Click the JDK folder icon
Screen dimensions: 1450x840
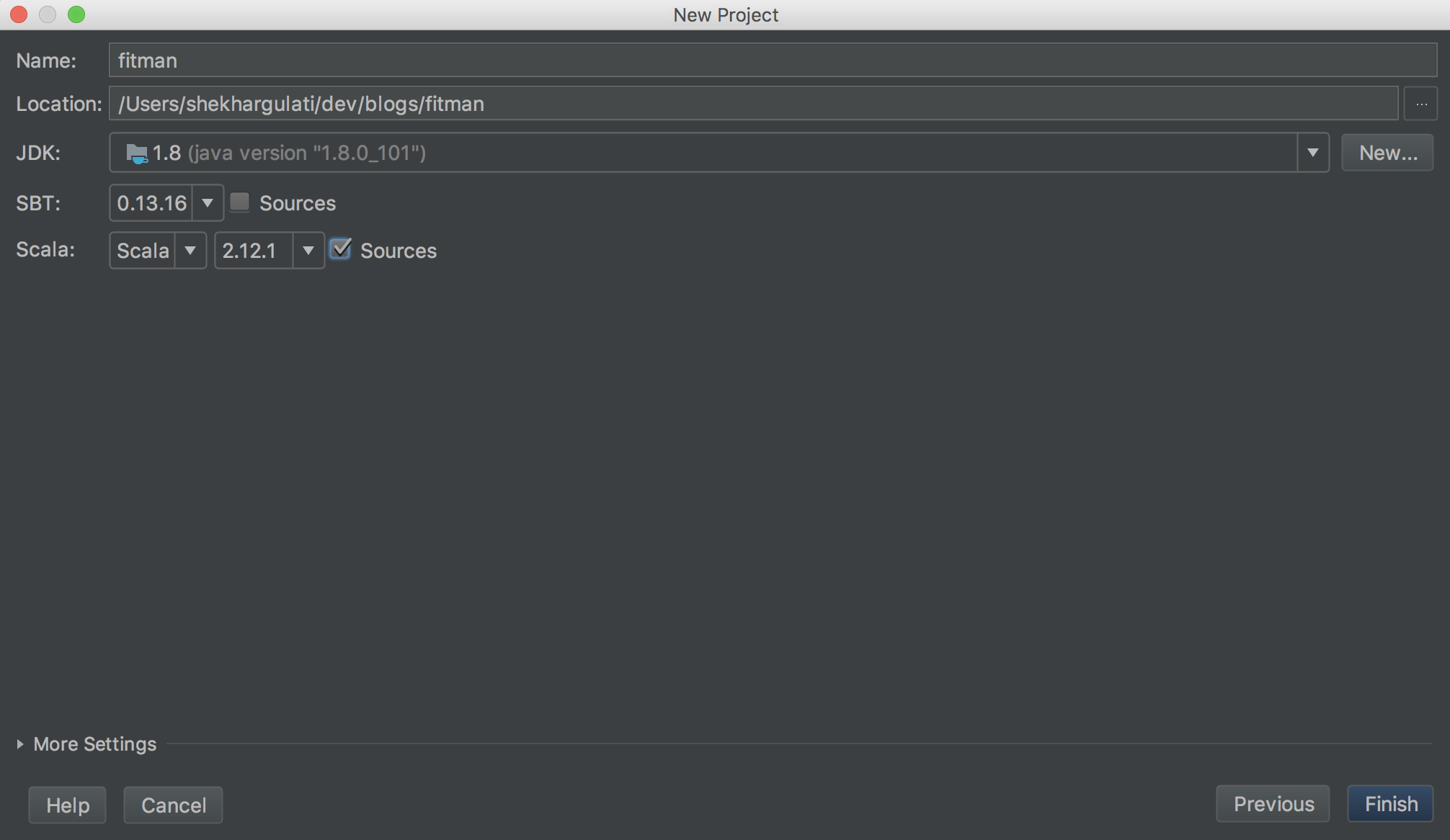tap(136, 153)
